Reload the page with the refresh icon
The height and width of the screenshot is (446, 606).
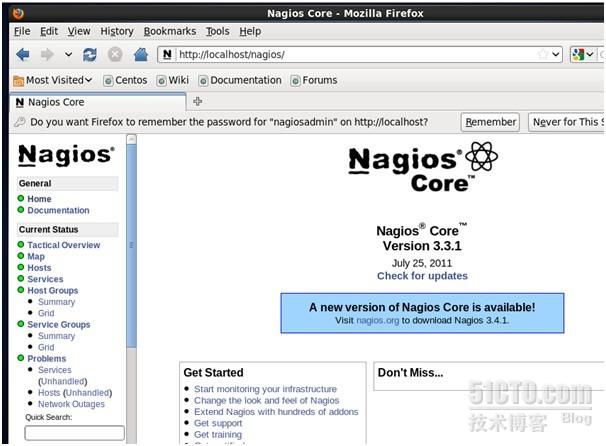coord(90,54)
